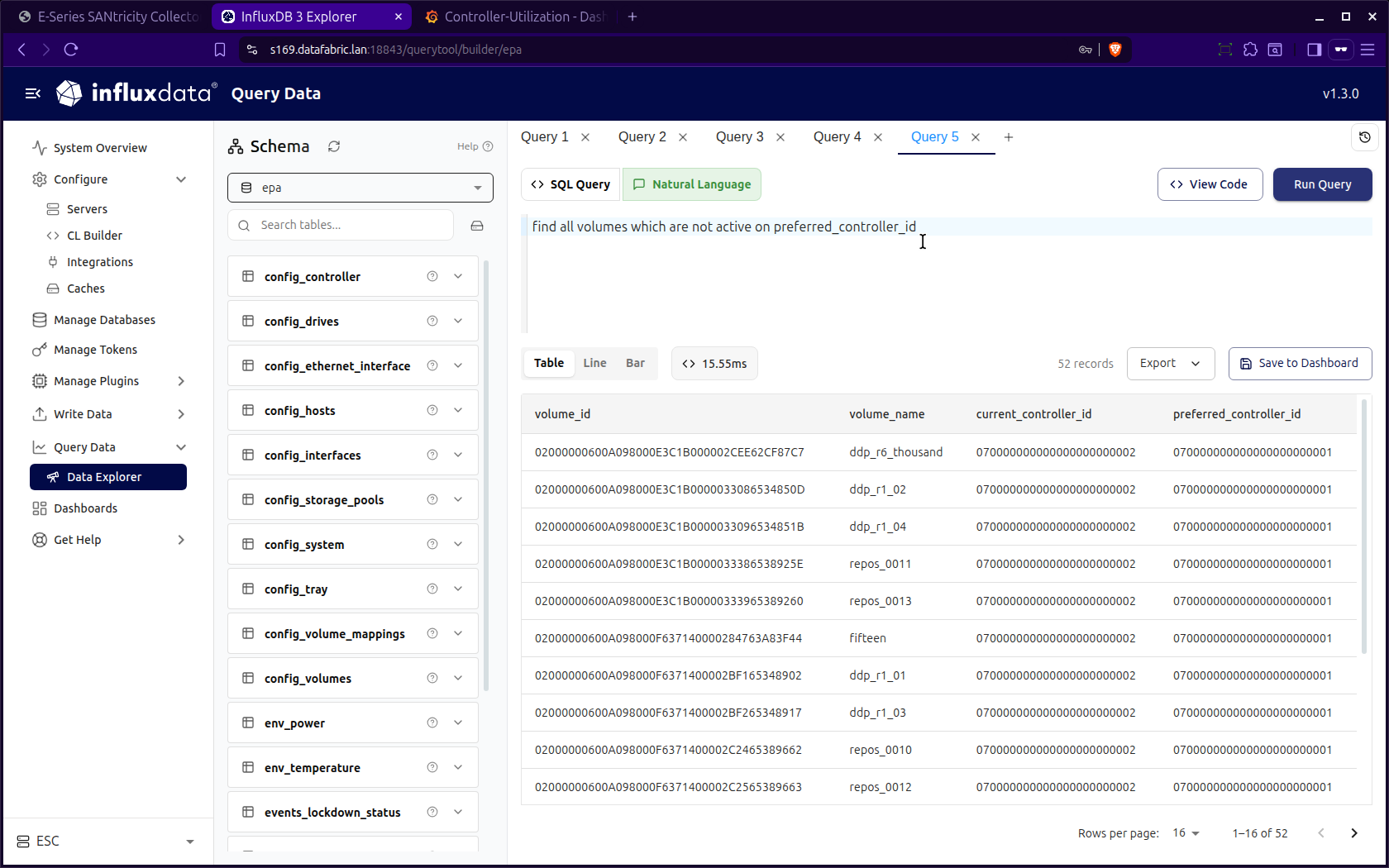Expand Write Data submenu

point(181,414)
